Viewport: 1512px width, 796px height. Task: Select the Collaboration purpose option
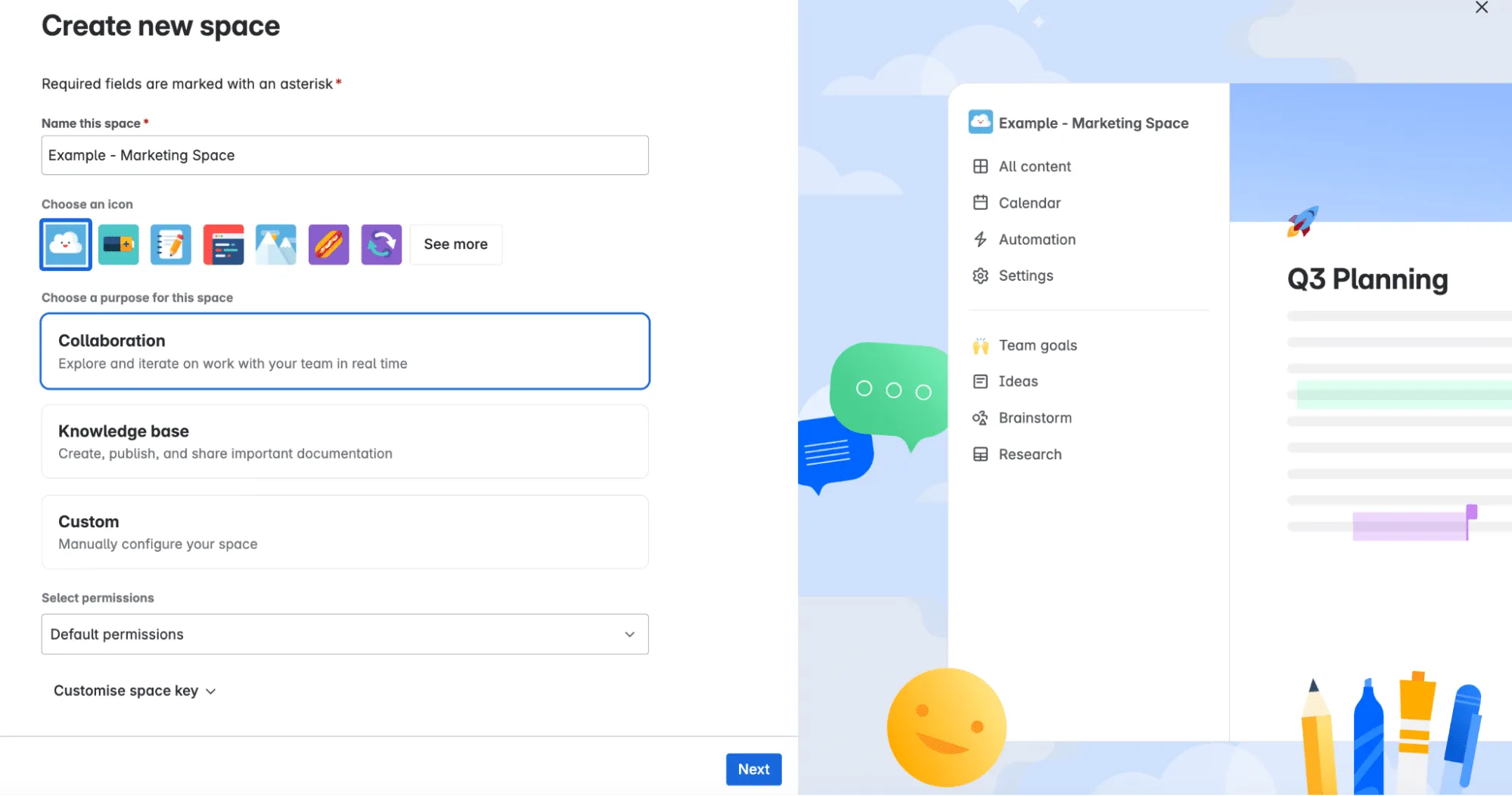click(x=345, y=351)
